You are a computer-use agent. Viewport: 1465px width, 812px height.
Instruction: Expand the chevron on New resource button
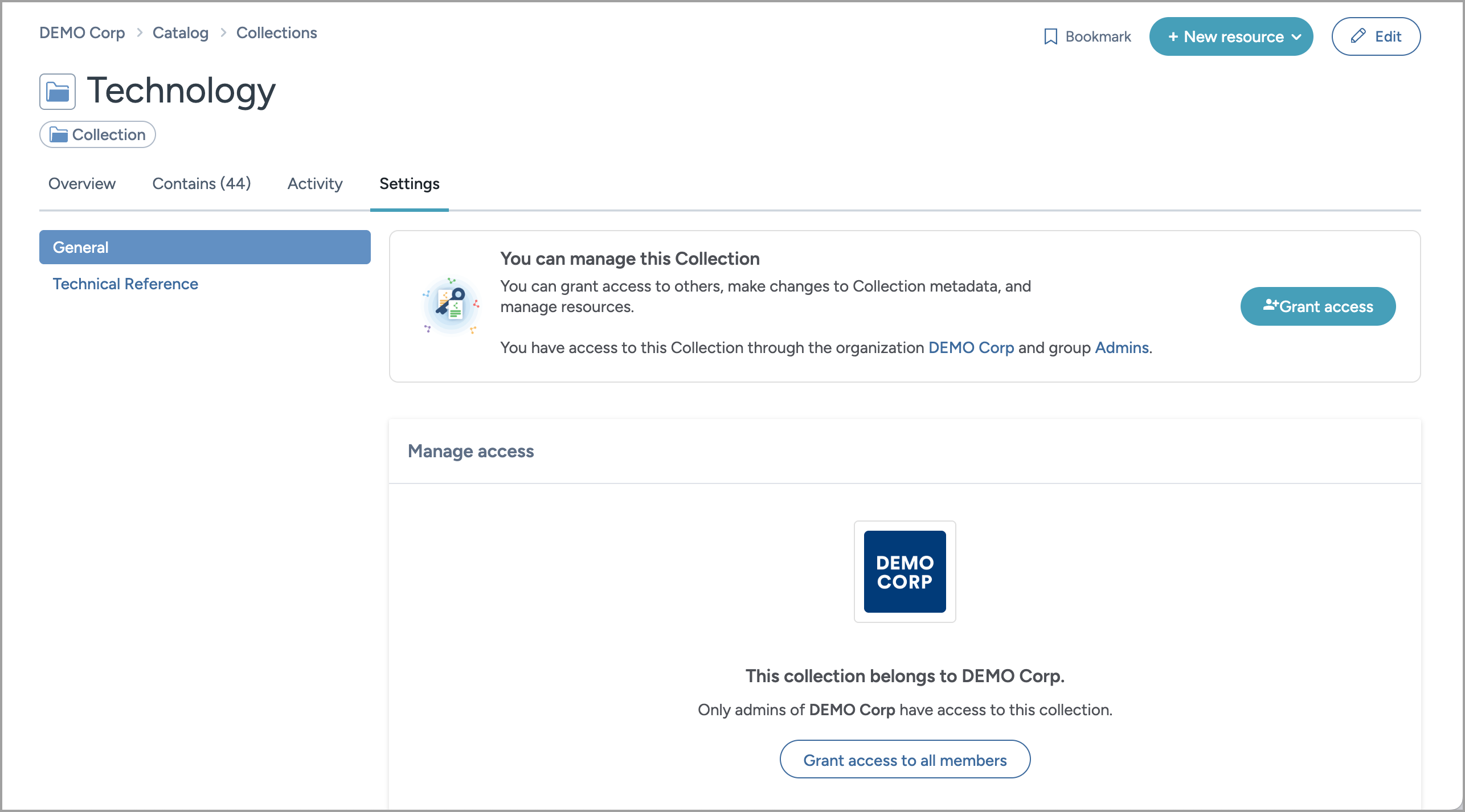point(1298,36)
